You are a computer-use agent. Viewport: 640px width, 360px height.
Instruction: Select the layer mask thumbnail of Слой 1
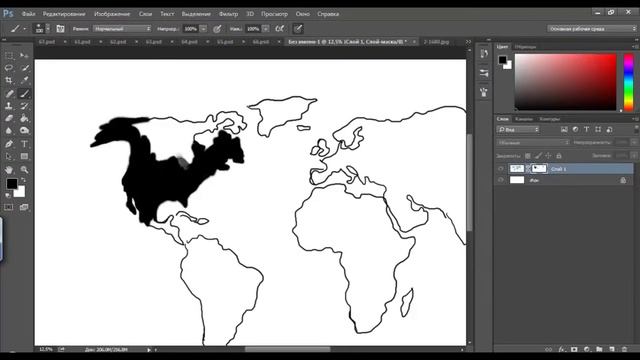539,169
